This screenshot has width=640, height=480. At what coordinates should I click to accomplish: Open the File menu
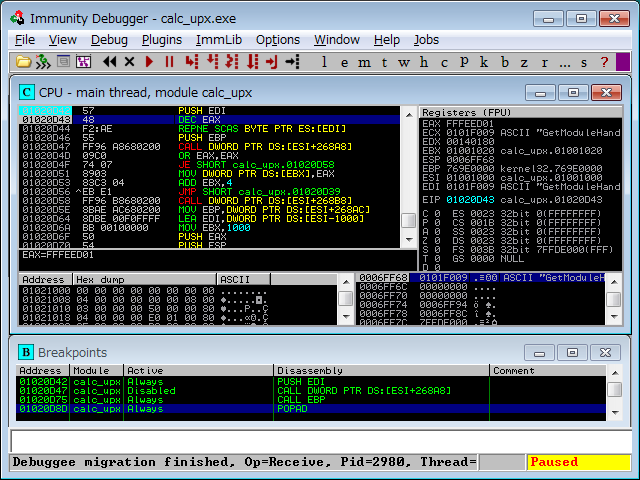[x=25, y=40]
